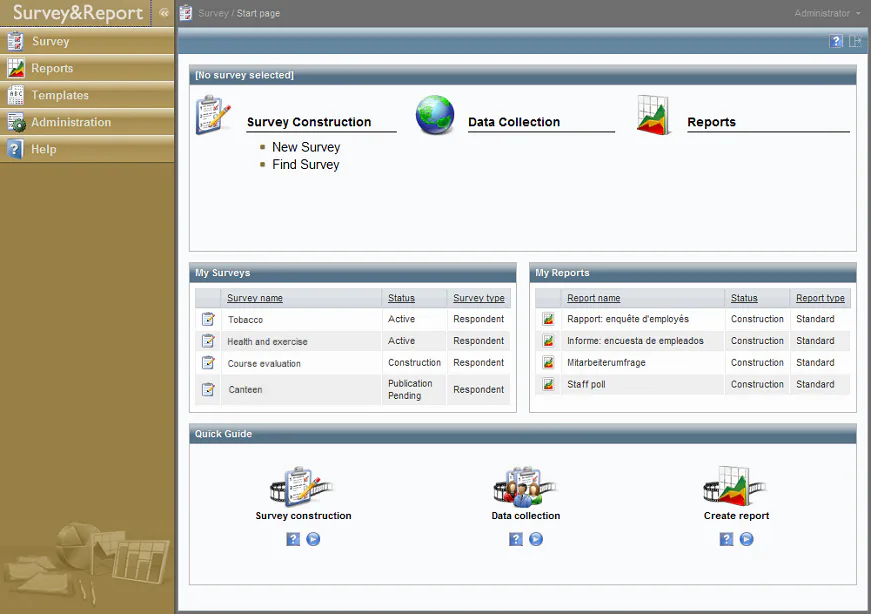Click the logout icon in top toolbar
Image resolution: width=871 pixels, height=614 pixels.
pos(855,41)
